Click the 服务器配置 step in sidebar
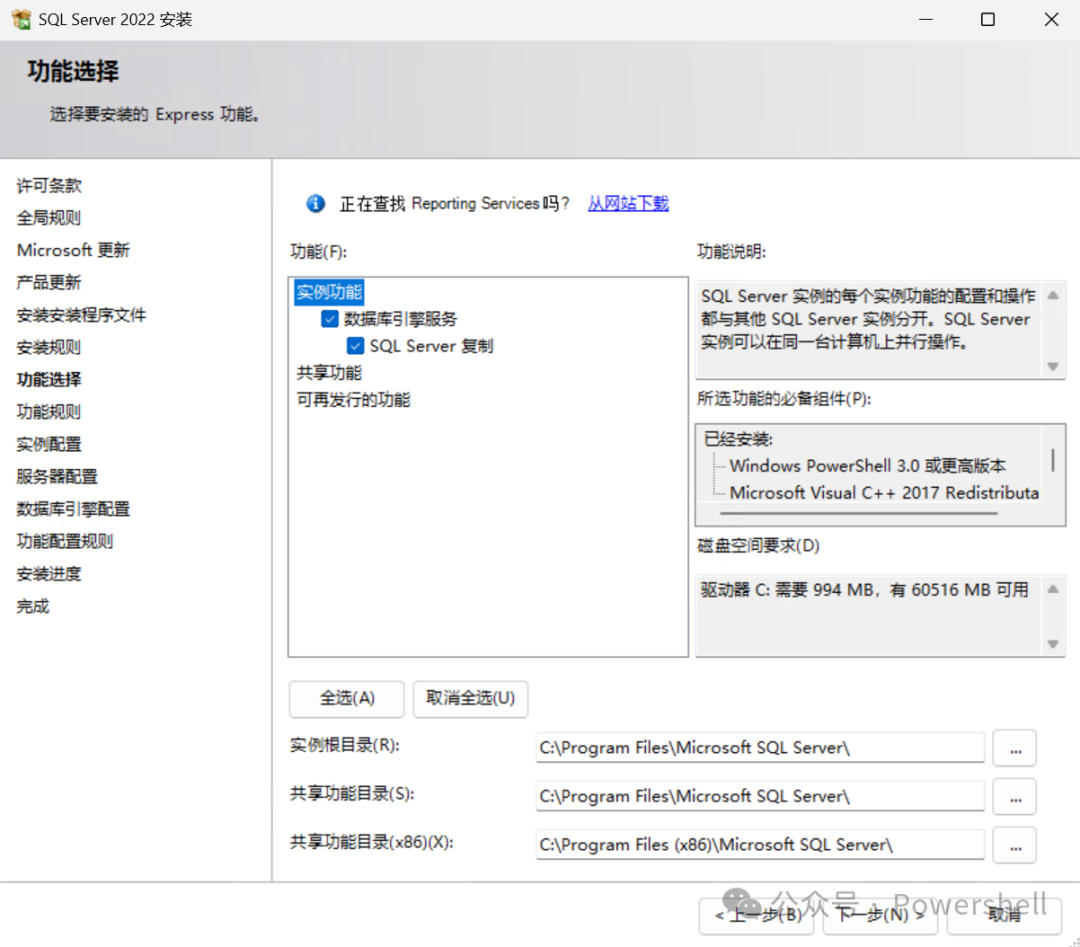The height and width of the screenshot is (947, 1080). tap(57, 477)
